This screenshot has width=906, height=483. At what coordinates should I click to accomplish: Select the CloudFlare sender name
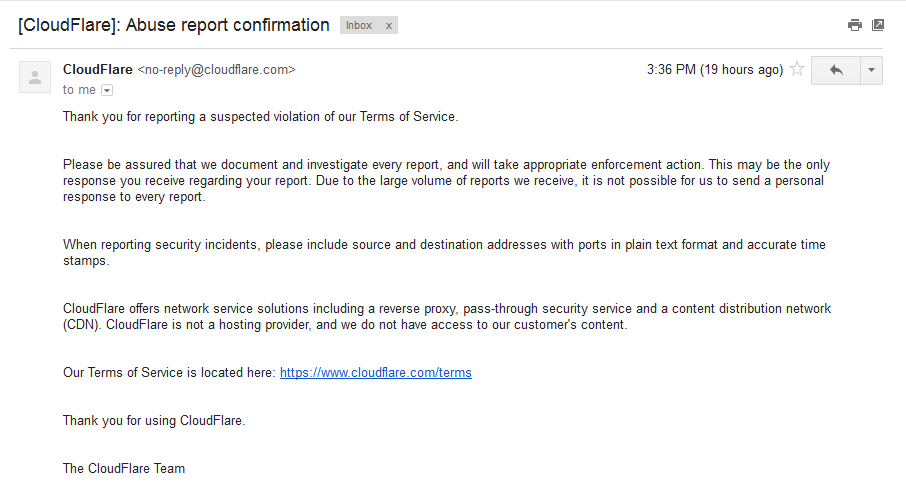[x=97, y=70]
